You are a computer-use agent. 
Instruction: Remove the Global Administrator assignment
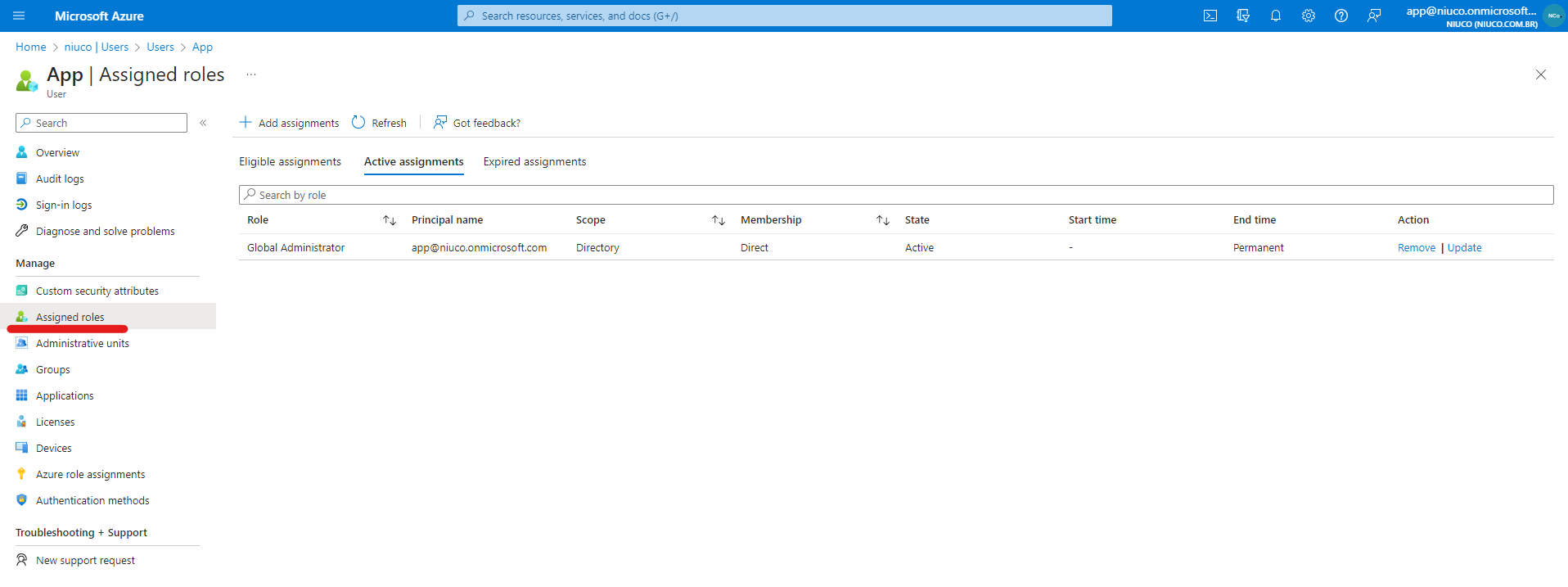click(x=1417, y=247)
